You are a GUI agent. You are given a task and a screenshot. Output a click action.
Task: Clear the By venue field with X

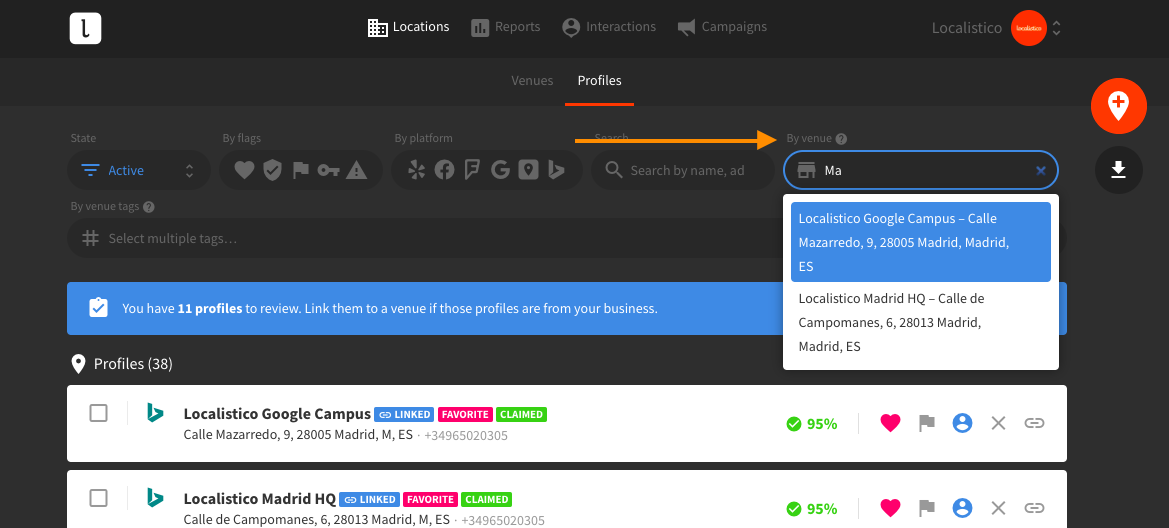coord(1041,171)
